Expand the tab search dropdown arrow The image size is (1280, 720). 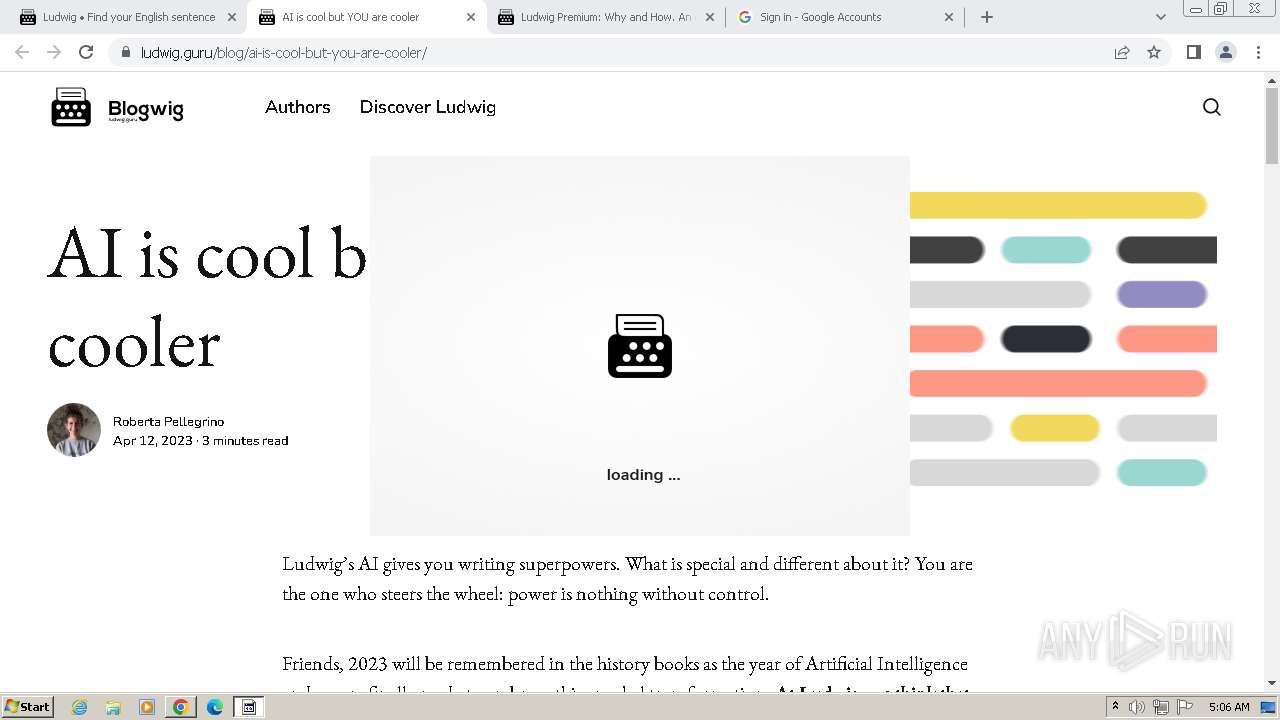pos(1160,17)
